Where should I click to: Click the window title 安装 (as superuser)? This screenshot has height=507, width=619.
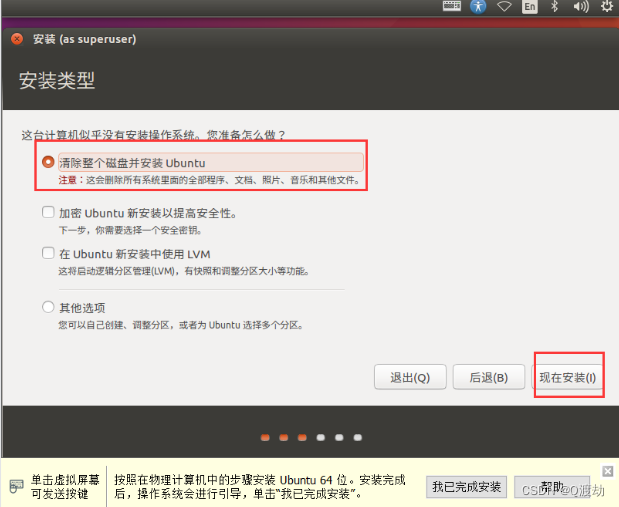tap(84, 39)
